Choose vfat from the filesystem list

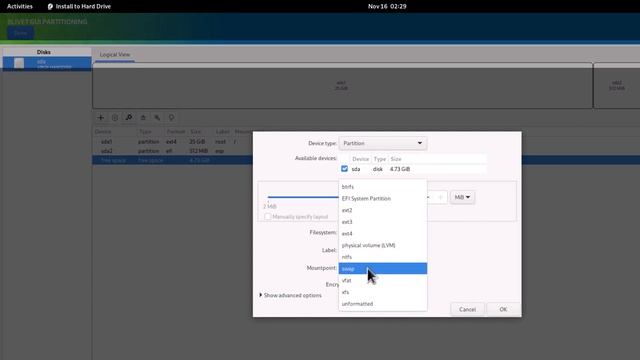383,280
